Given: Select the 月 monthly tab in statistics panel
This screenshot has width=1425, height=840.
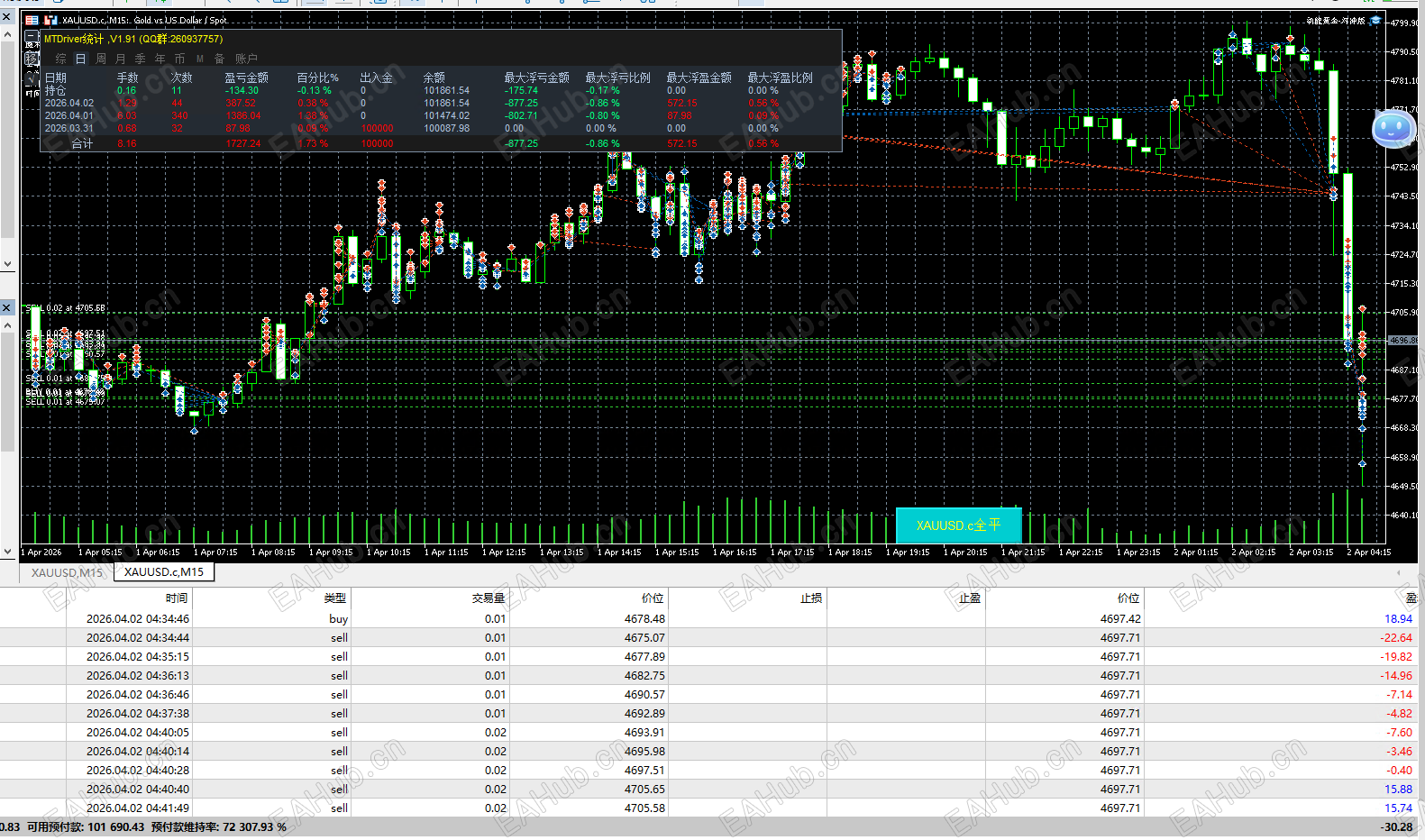Looking at the screenshot, I should click(x=121, y=59).
